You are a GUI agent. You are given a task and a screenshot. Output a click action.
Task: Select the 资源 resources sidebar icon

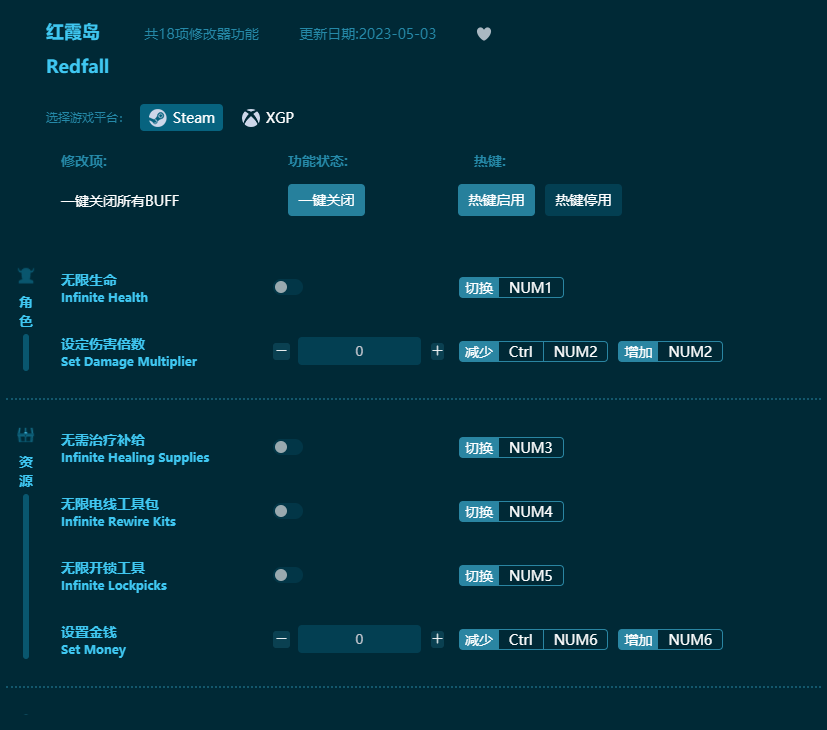(24, 434)
